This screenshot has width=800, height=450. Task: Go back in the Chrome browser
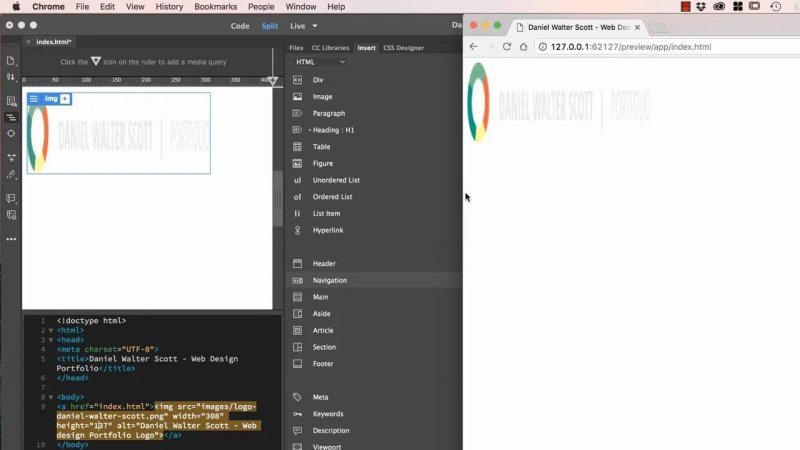tap(473, 46)
